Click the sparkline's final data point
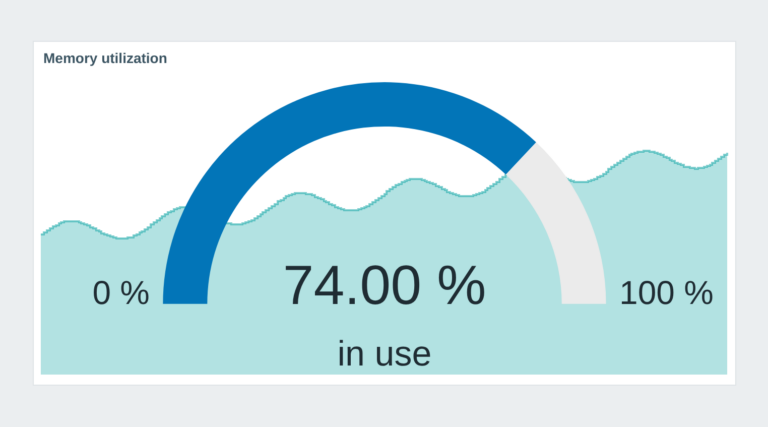This screenshot has height=427, width=768. pos(726,154)
